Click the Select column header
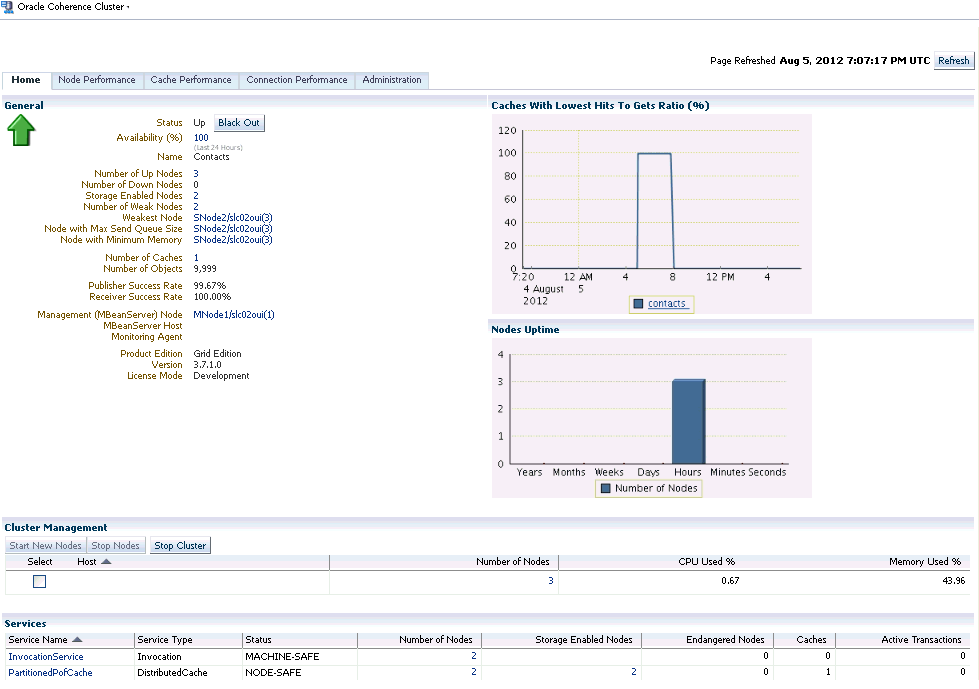 [40, 562]
